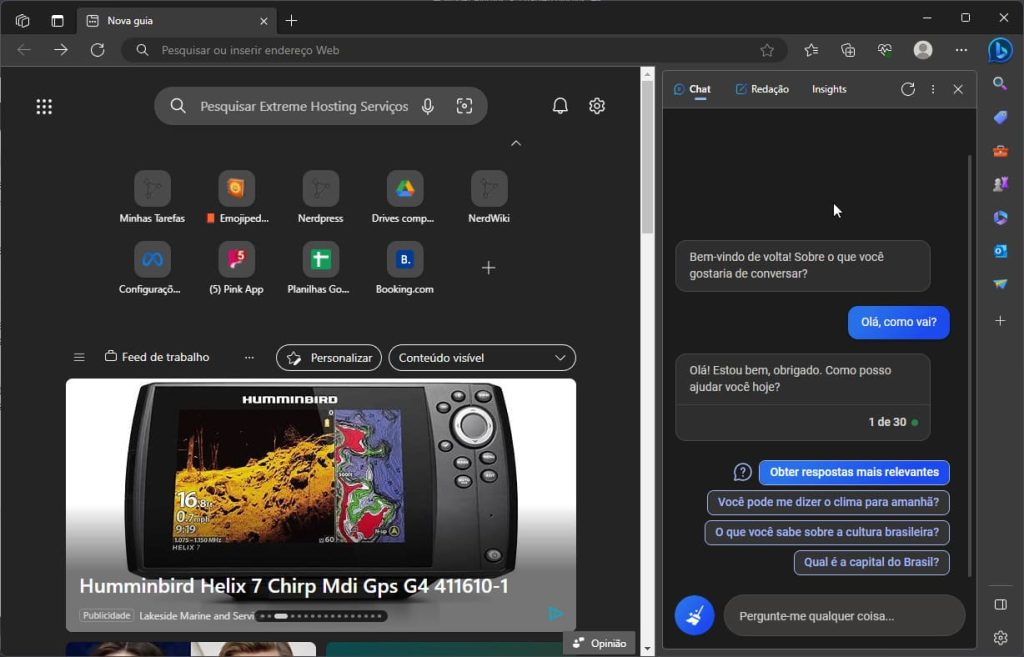This screenshot has width=1024, height=657.
Task: Open the sidebar Microsoft 365 icon
Action: click(1000, 217)
